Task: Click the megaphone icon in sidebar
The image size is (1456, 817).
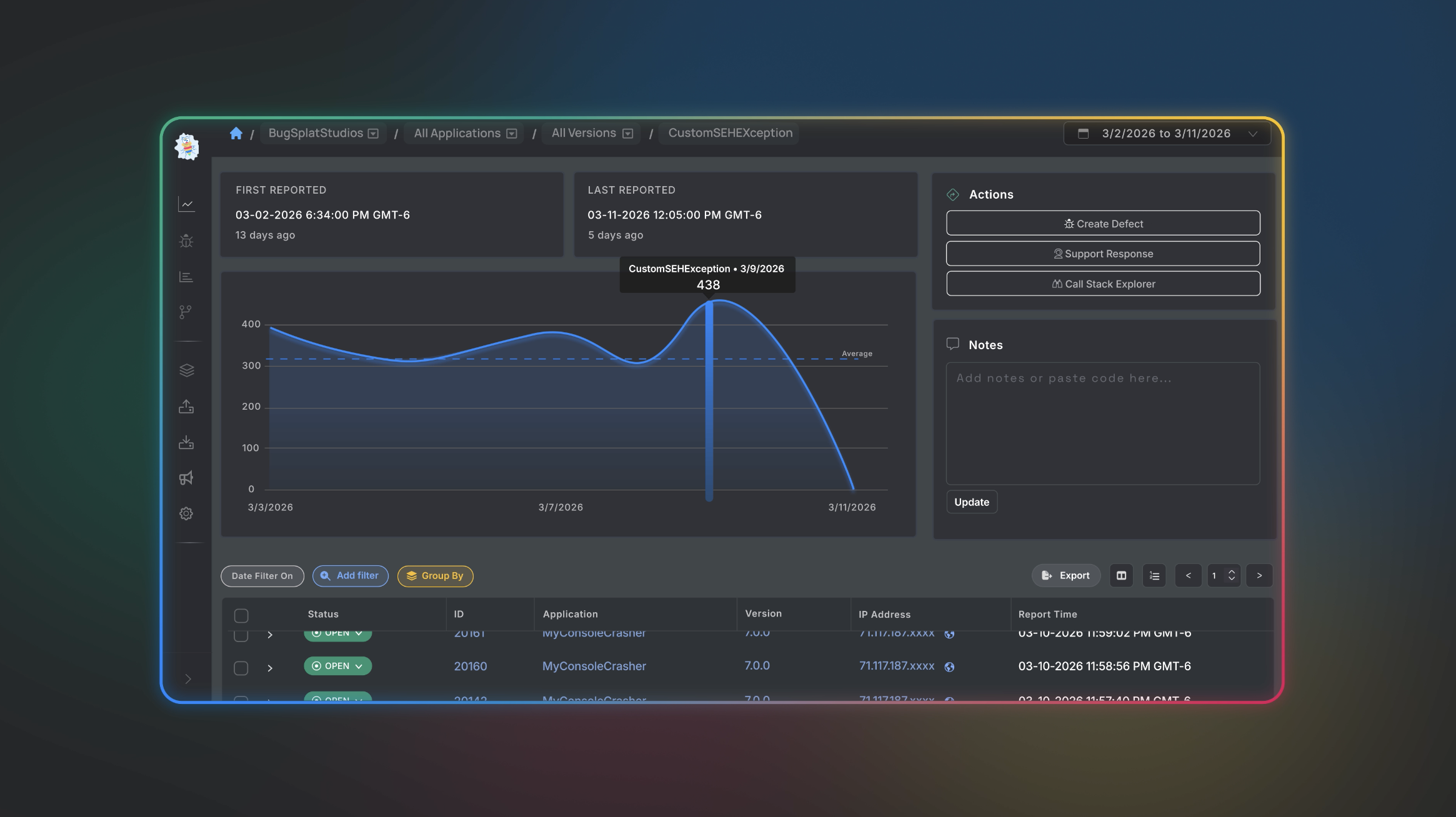Action: 186,478
